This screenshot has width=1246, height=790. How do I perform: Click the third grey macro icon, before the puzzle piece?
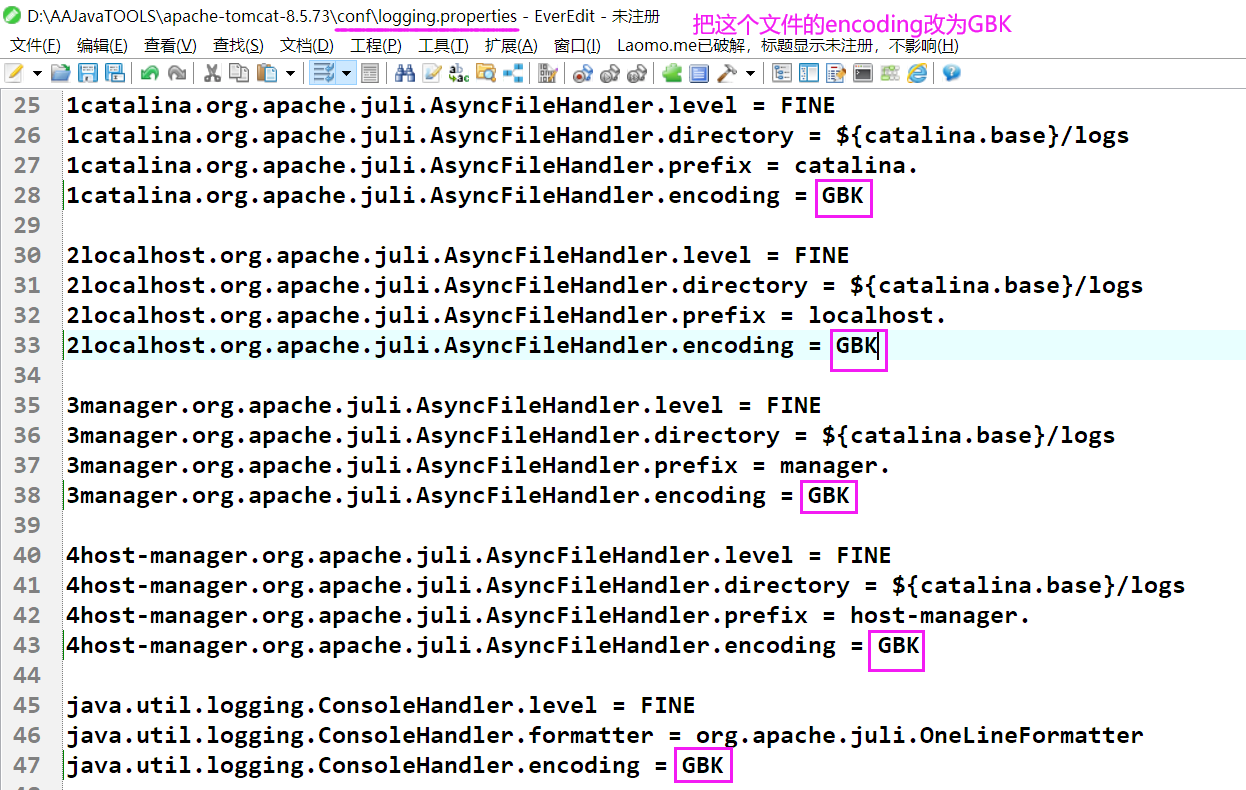[x=637, y=73]
